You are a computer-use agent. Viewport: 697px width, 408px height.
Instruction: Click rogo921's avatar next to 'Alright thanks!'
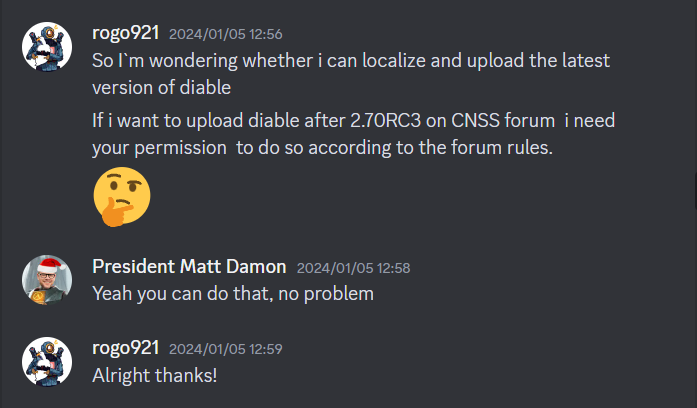coord(47,362)
